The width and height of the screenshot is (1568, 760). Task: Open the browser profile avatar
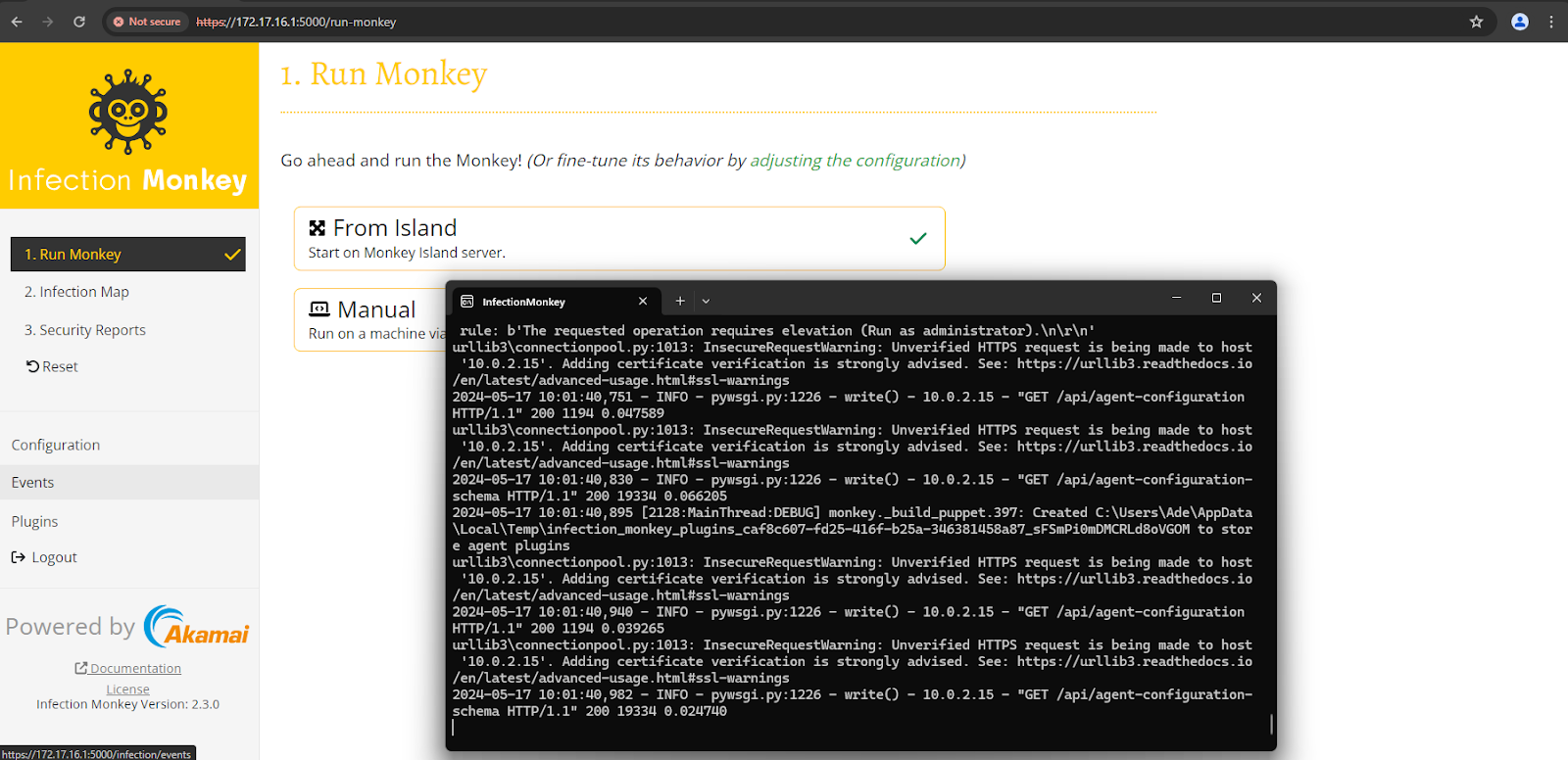[x=1520, y=22]
